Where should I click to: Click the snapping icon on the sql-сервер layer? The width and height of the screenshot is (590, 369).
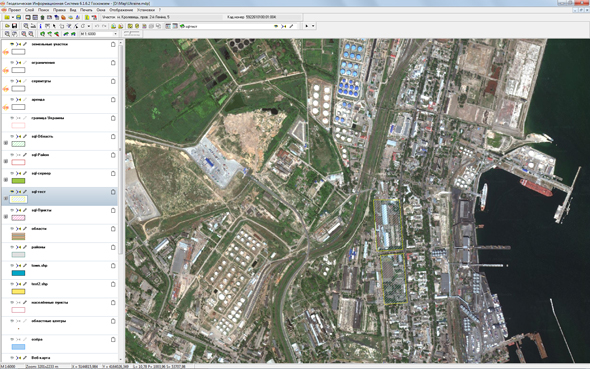18,173
